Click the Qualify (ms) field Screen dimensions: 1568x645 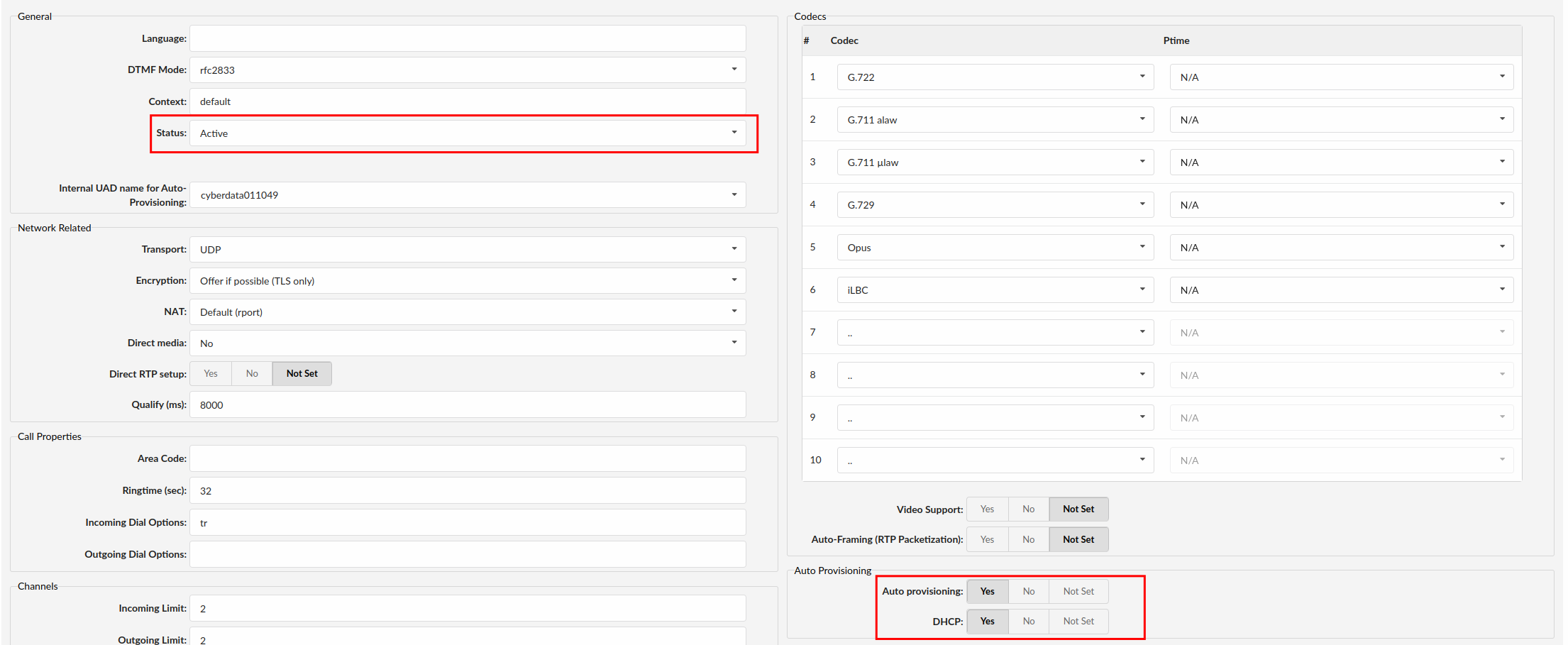pos(468,405)
